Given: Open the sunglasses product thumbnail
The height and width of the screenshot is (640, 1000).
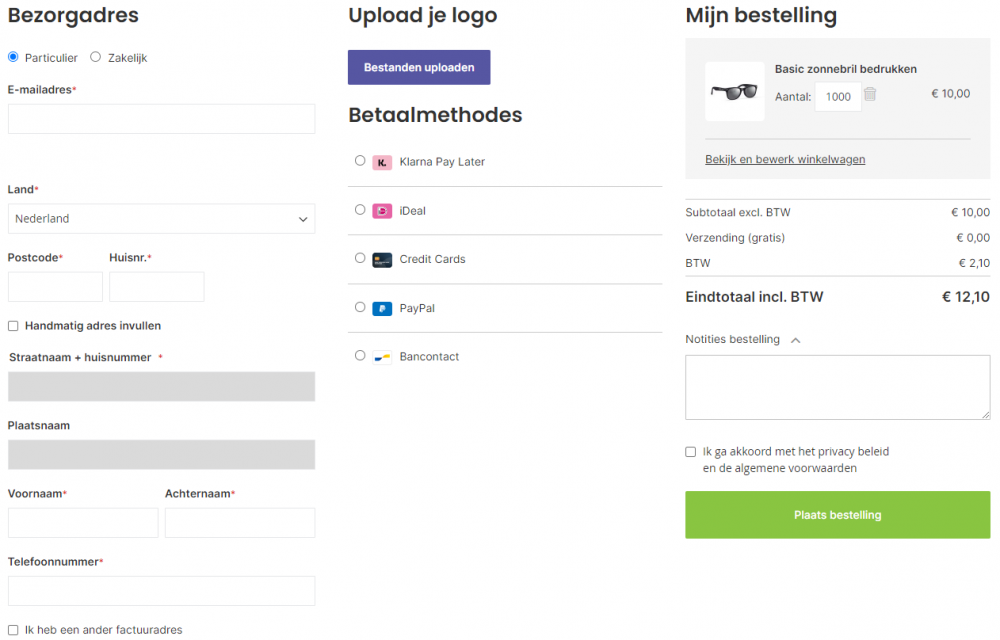Looking at the screenshot, I should 735,92.
